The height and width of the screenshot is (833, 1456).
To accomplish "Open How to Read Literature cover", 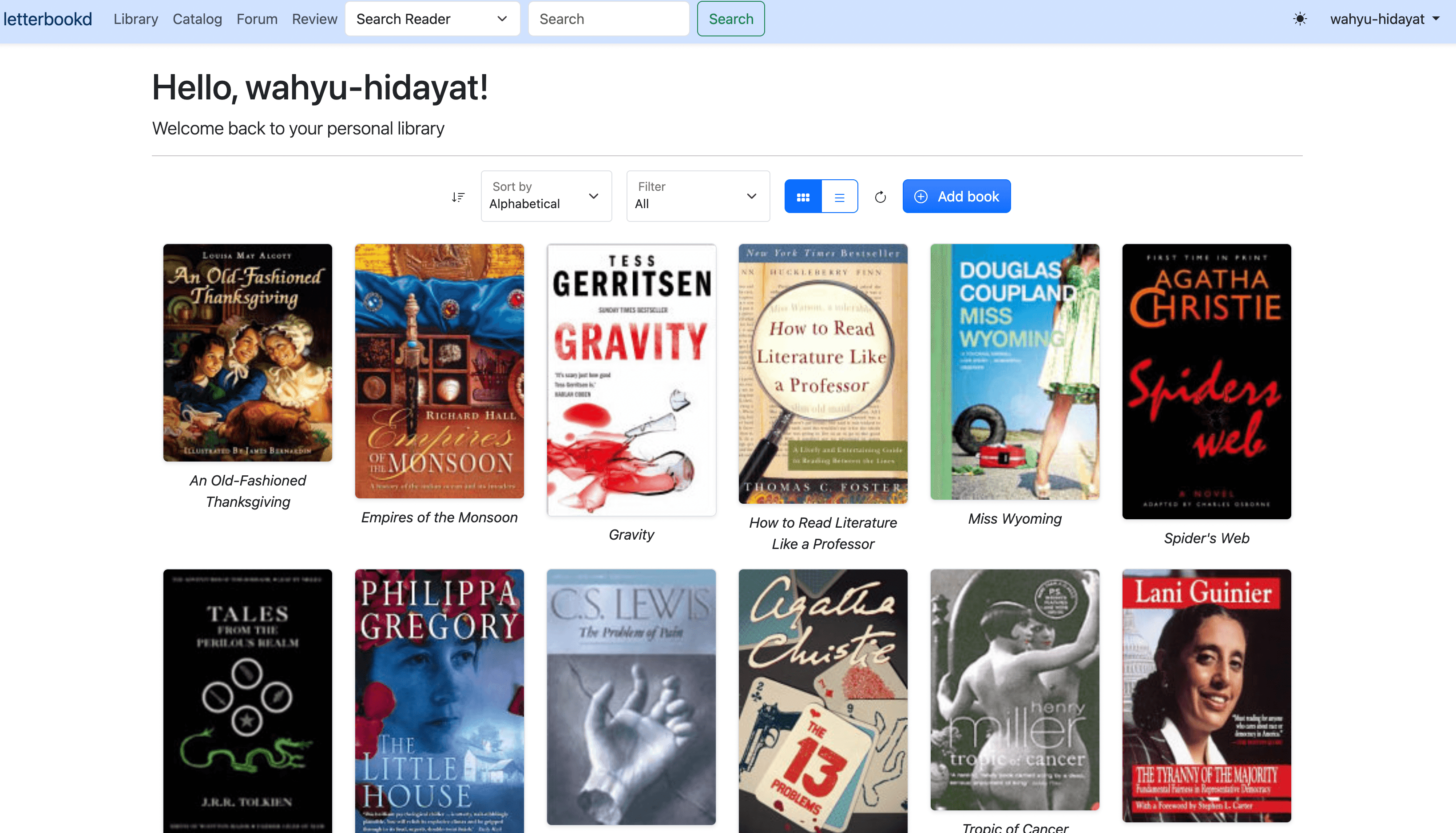I will point(823,374).
